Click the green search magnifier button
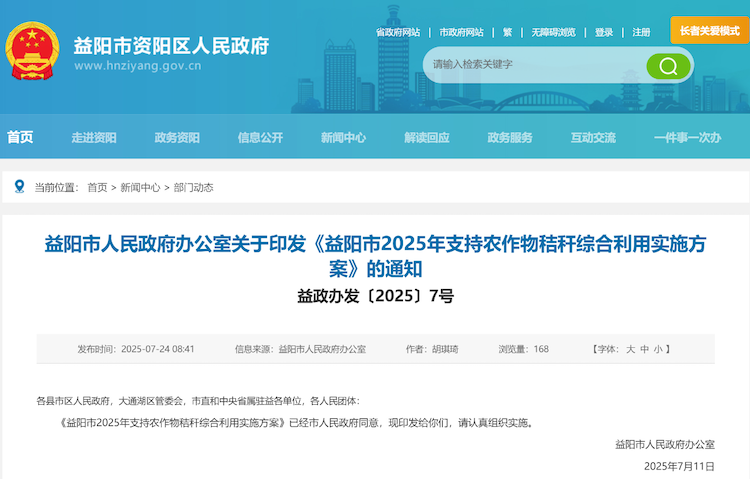 pyautogui.click(x=668, y=66)
